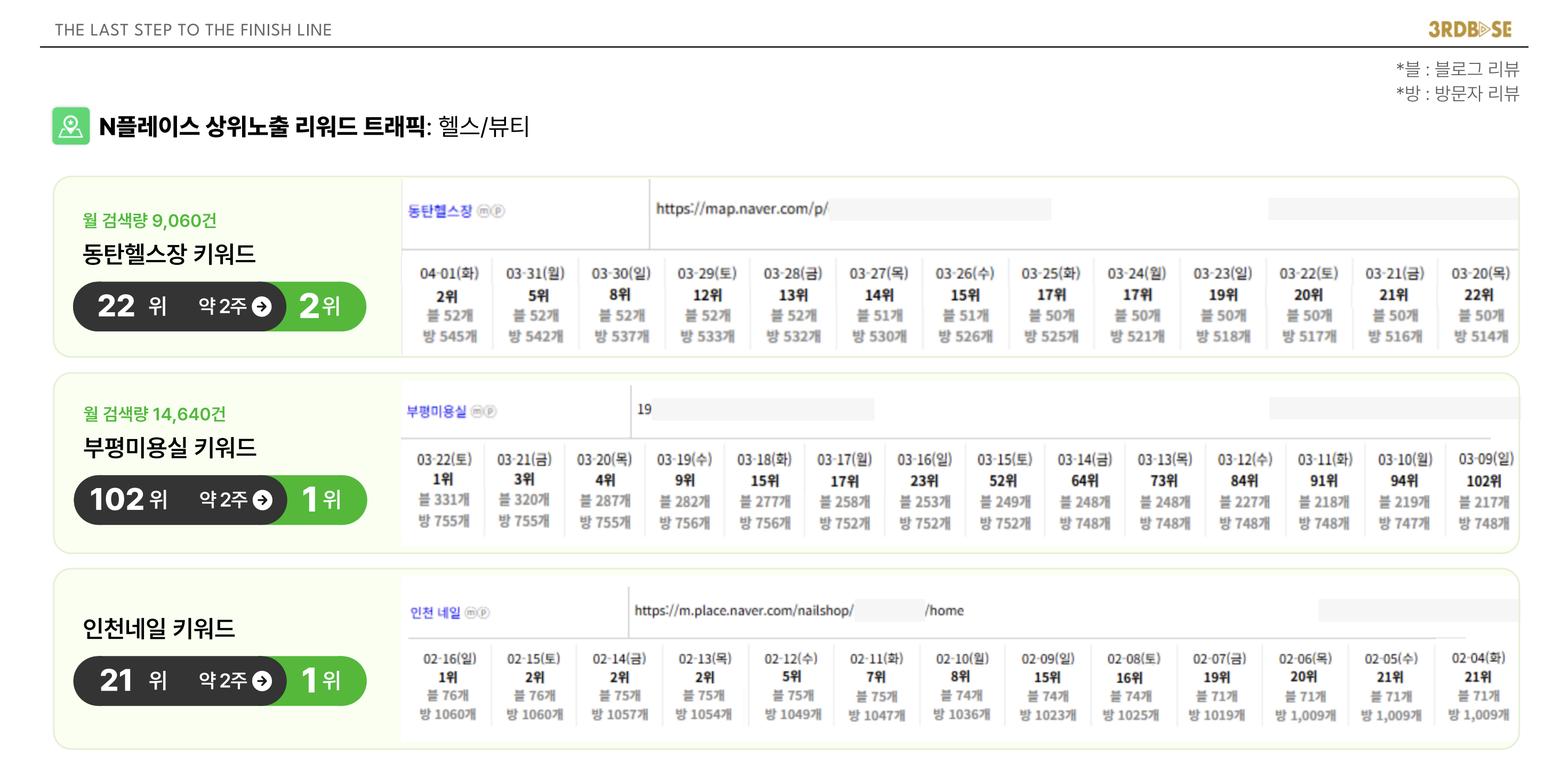
Task: Select the 02-16(일) date cell
Action: click(449, 659)
